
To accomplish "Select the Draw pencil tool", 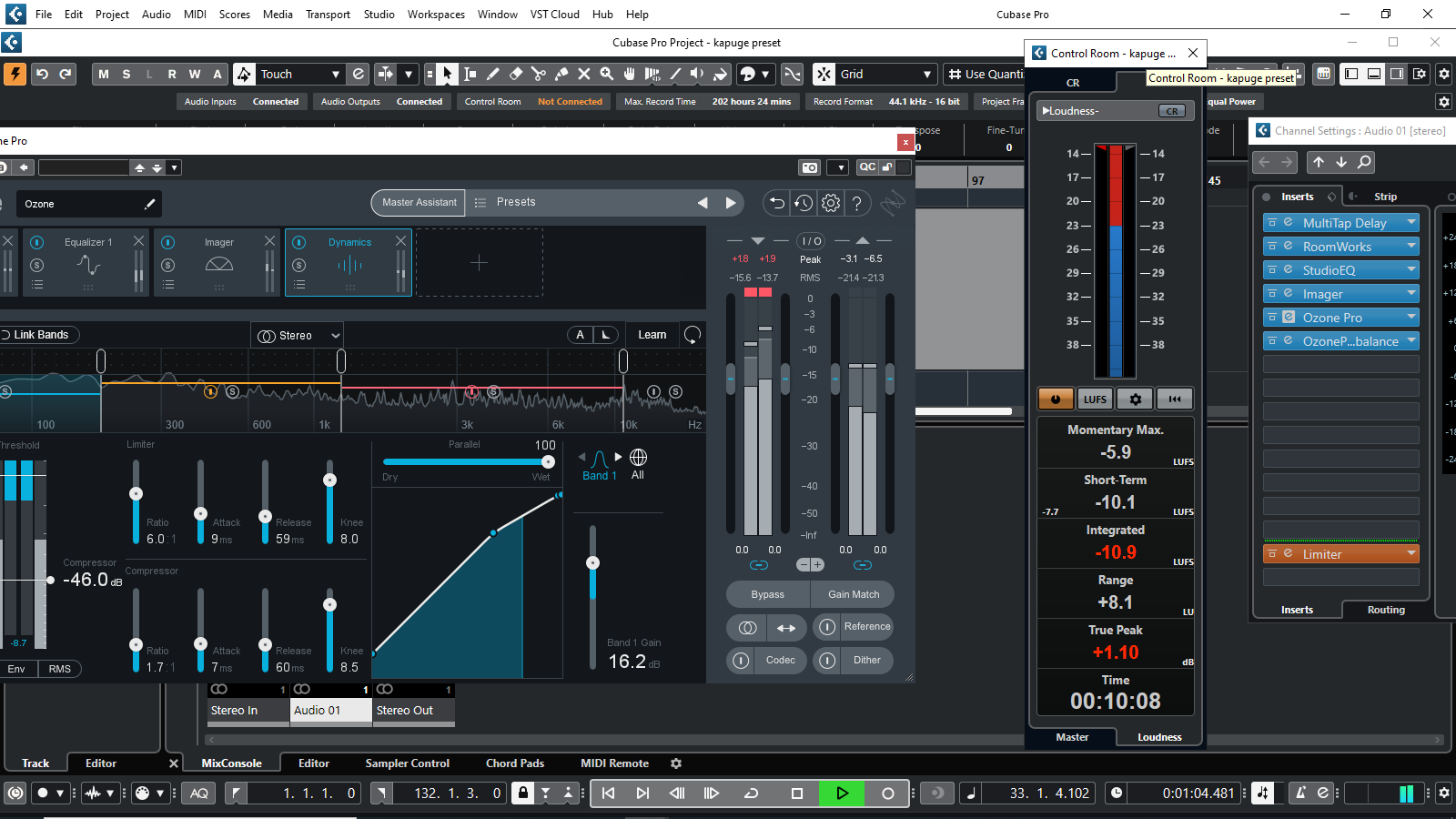I will [x=492, y=74].
